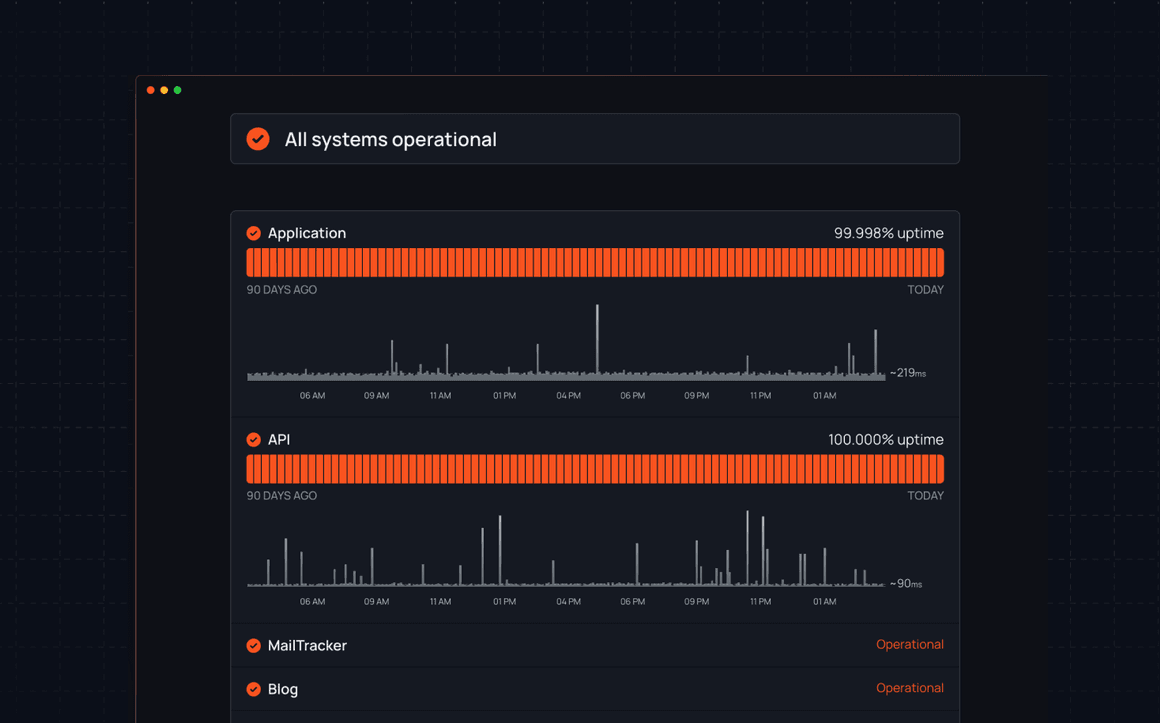Click the All systems operational banner text
This screenshot has width=1160, height=723.
[x=391, y=139]
